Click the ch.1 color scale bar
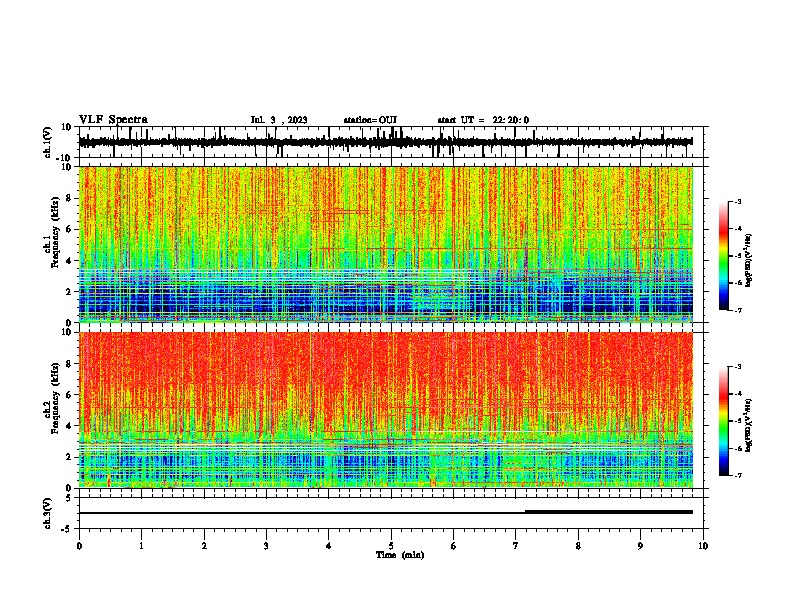The width and height of the screenshot is (792, 612). point(724,256)
